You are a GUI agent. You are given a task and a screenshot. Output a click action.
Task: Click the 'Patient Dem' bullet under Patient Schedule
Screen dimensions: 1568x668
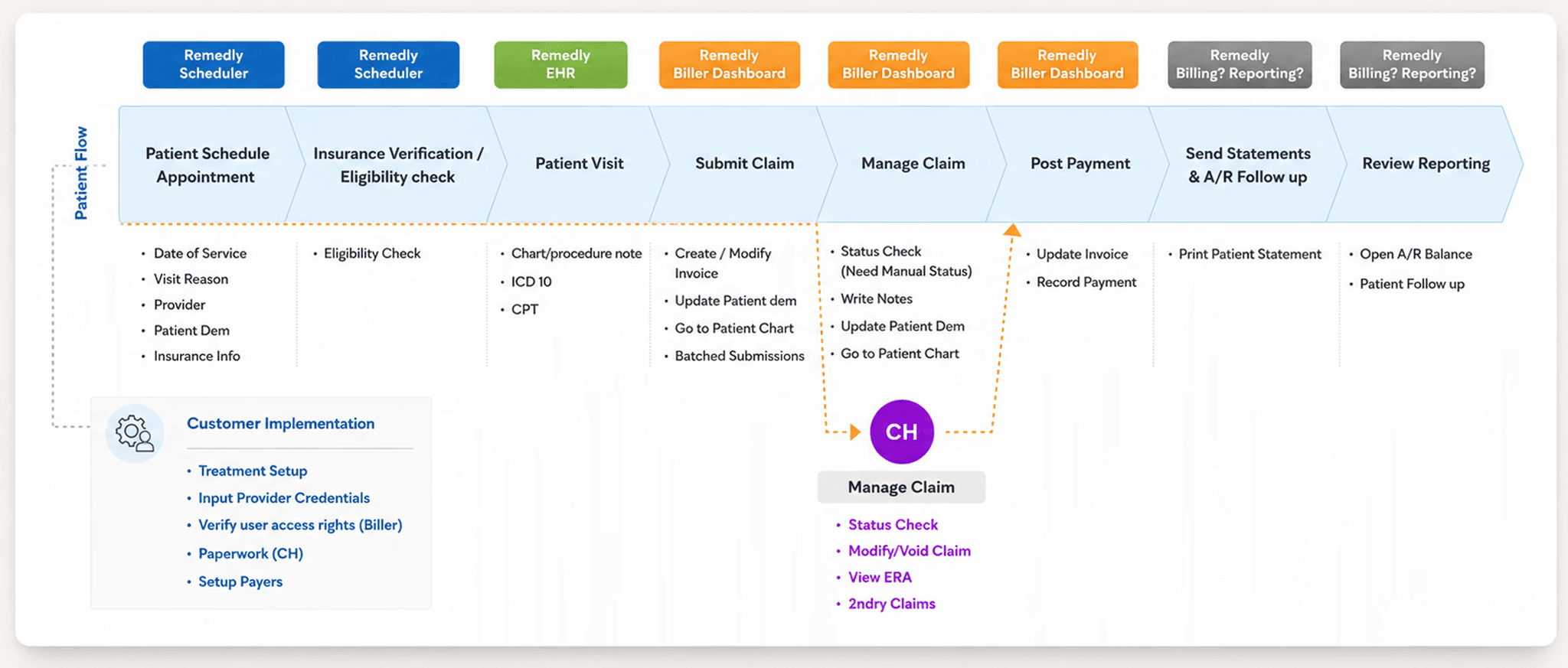tap(191, 331)
